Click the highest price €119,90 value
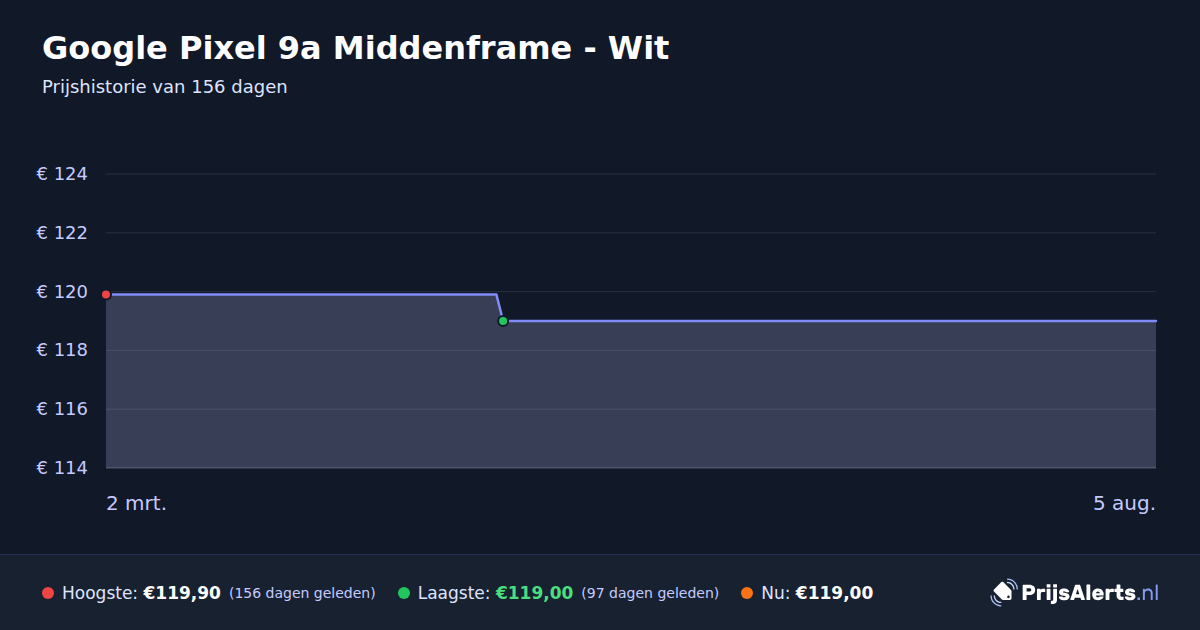This screenshot has width=1200, height=630. 182,593
